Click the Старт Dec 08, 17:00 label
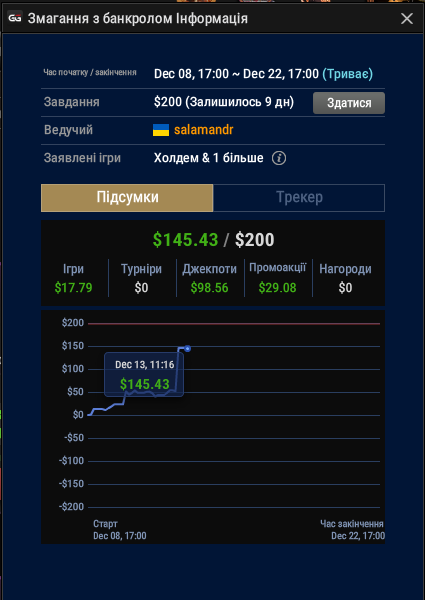425x600 pixels. pyautogui.click(x=120, y=530)
